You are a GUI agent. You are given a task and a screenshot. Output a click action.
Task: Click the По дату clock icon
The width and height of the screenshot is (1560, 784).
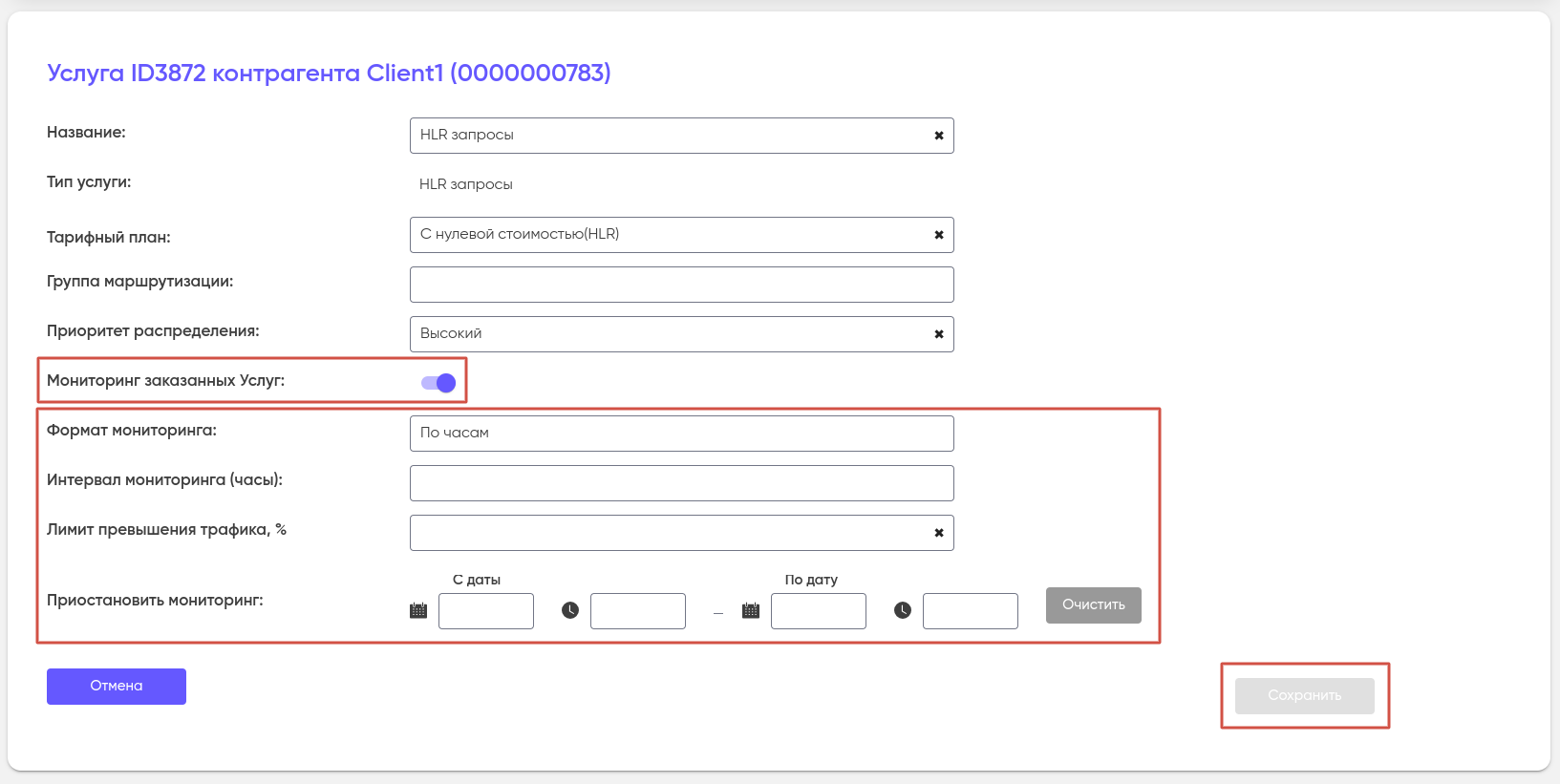coord(903,610)
